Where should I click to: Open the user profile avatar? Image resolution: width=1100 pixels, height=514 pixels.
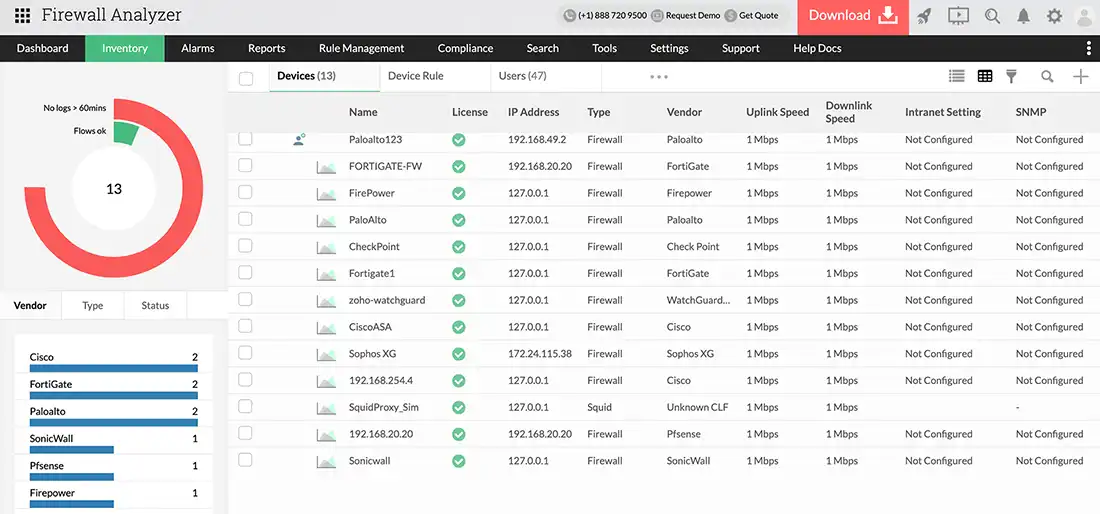tap(1085, 17)
